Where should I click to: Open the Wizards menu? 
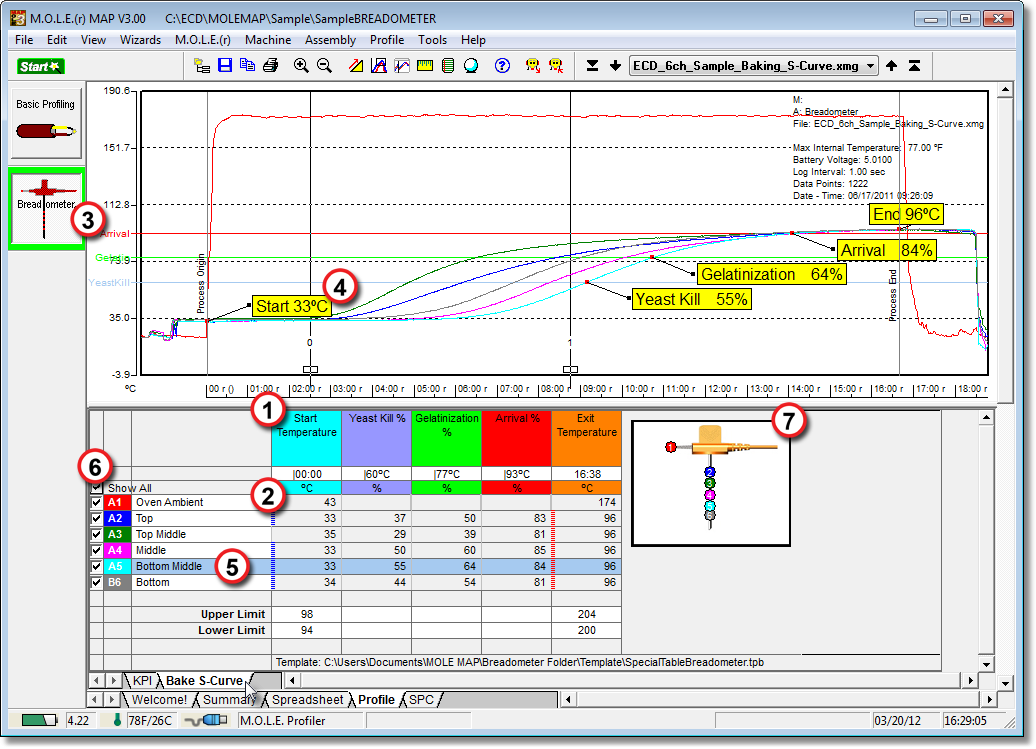coord(140,40)
